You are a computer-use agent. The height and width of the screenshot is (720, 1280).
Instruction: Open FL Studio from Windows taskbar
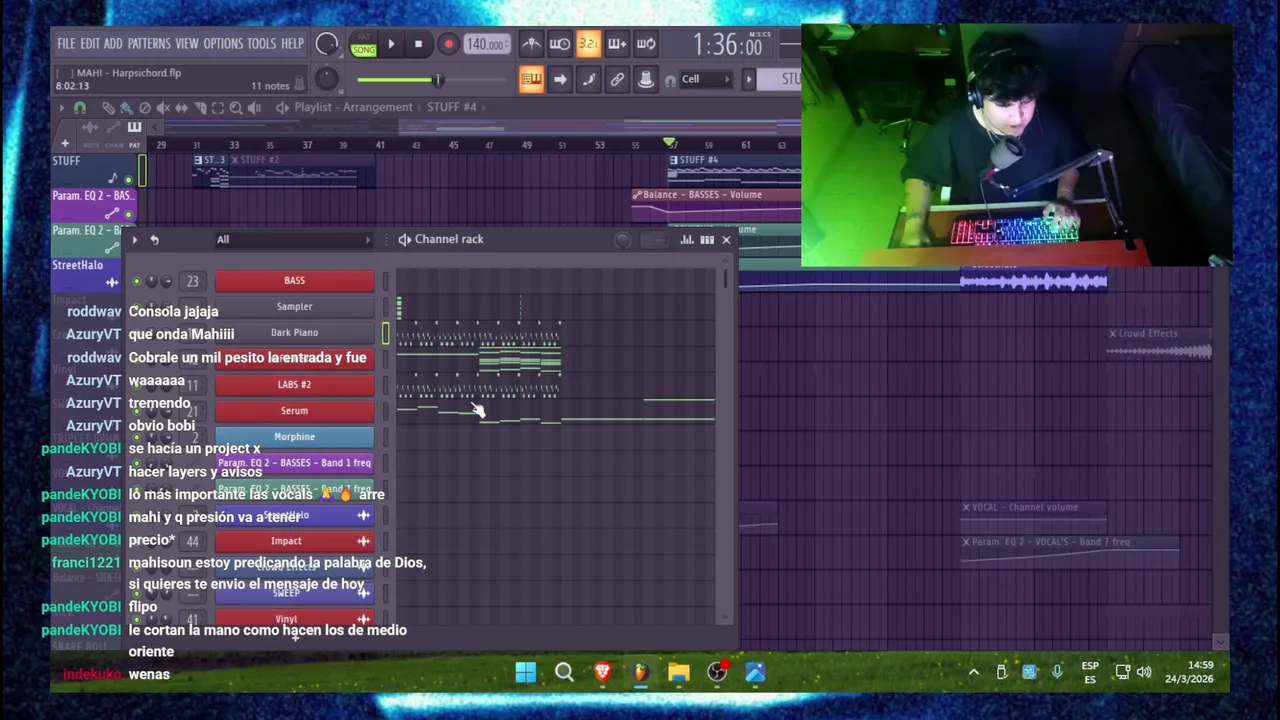click(x=640, y=672)
